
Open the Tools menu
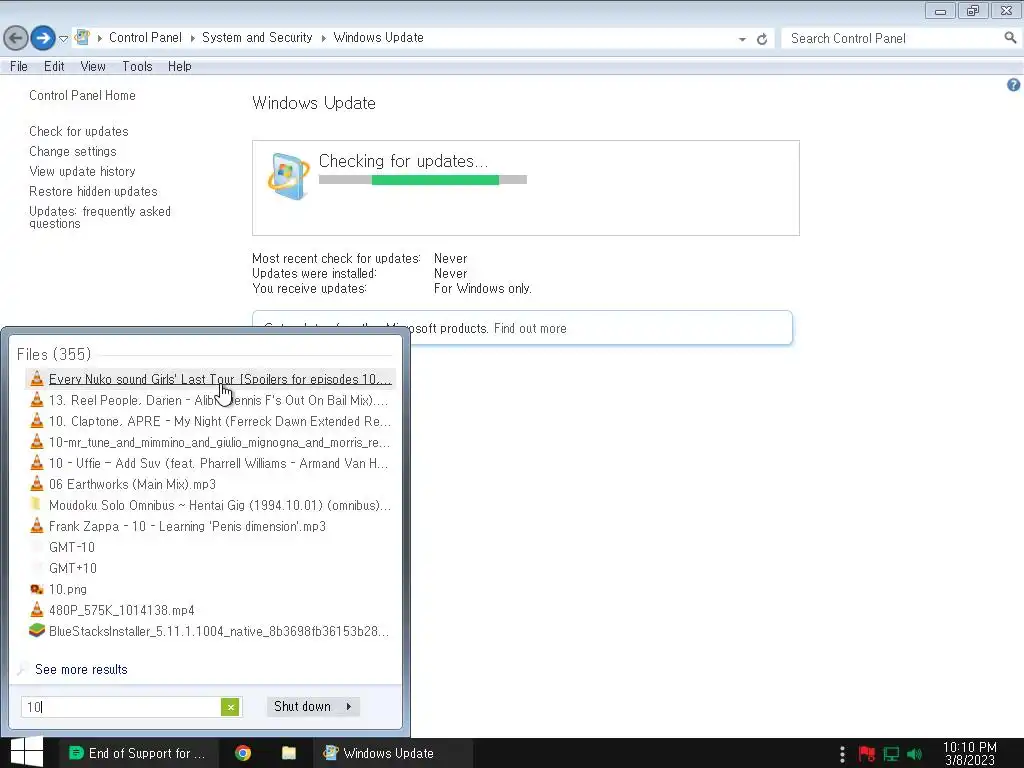(137, 67)
